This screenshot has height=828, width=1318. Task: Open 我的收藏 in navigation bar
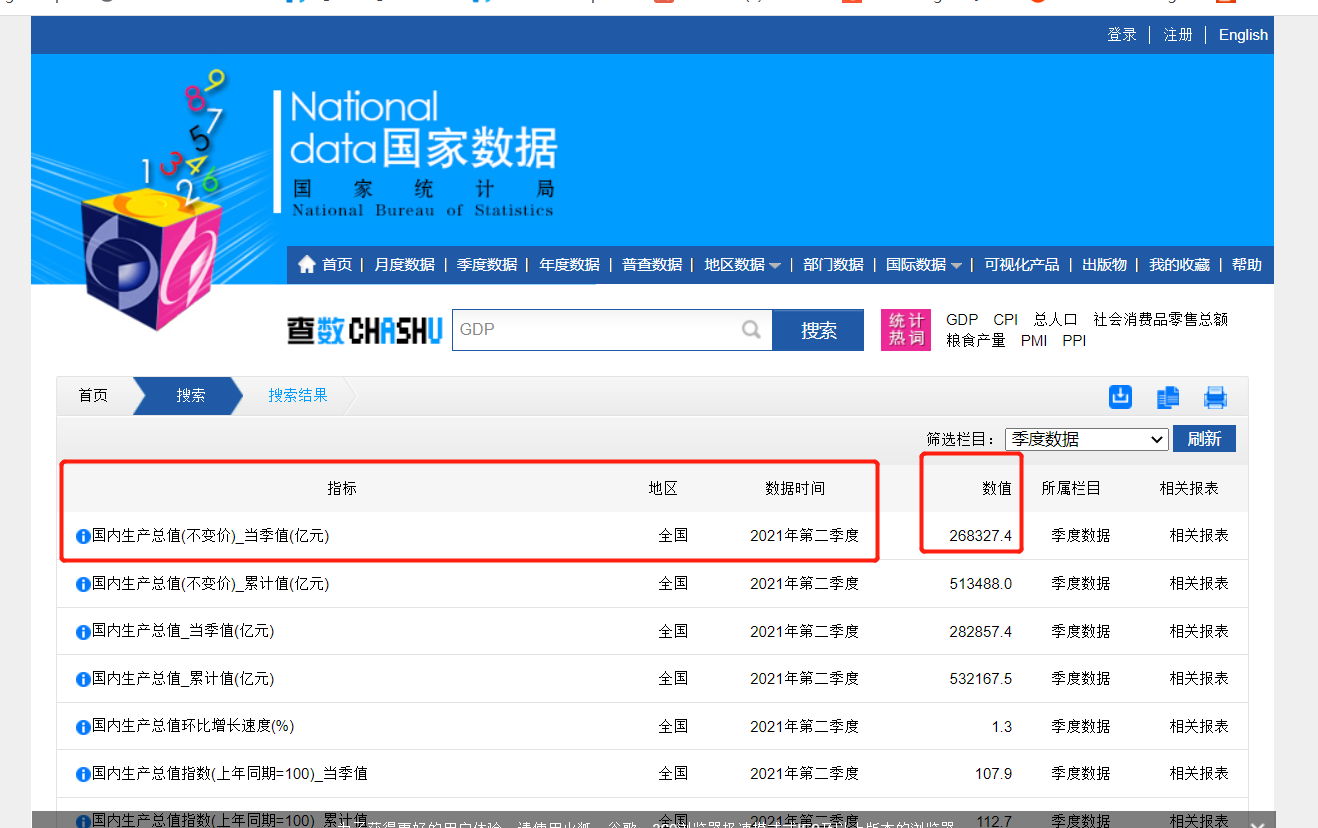[1179, 265]
